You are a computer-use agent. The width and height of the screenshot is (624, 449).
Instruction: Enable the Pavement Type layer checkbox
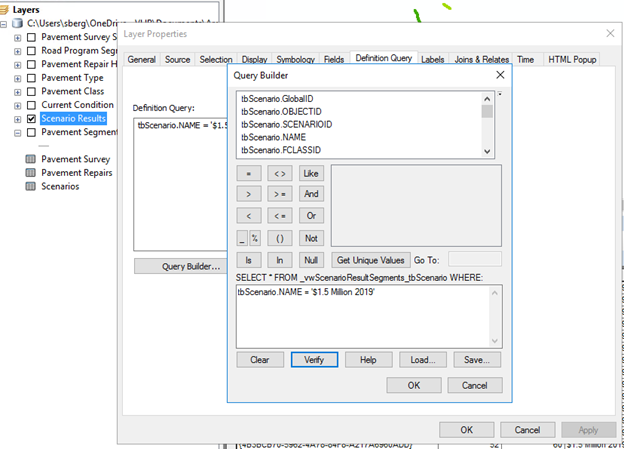coord(32,78)
